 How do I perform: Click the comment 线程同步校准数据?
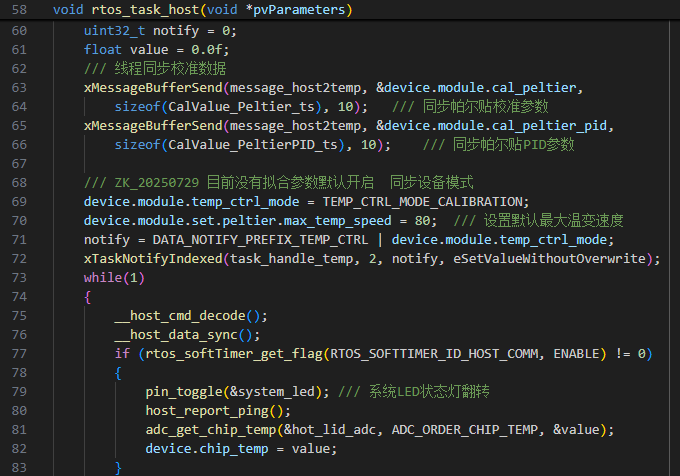coord(170,68)
